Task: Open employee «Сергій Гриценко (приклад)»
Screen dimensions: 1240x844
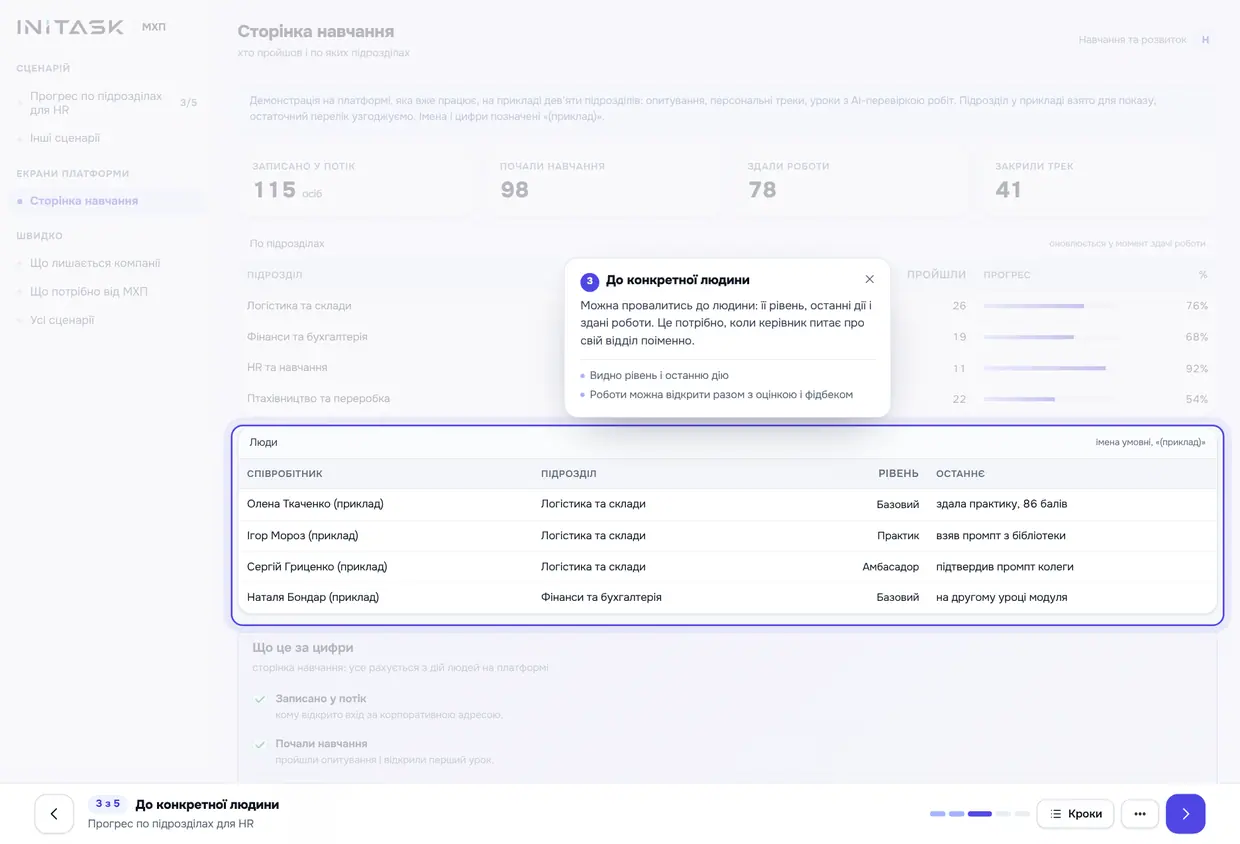Action: tap(317, 566)
